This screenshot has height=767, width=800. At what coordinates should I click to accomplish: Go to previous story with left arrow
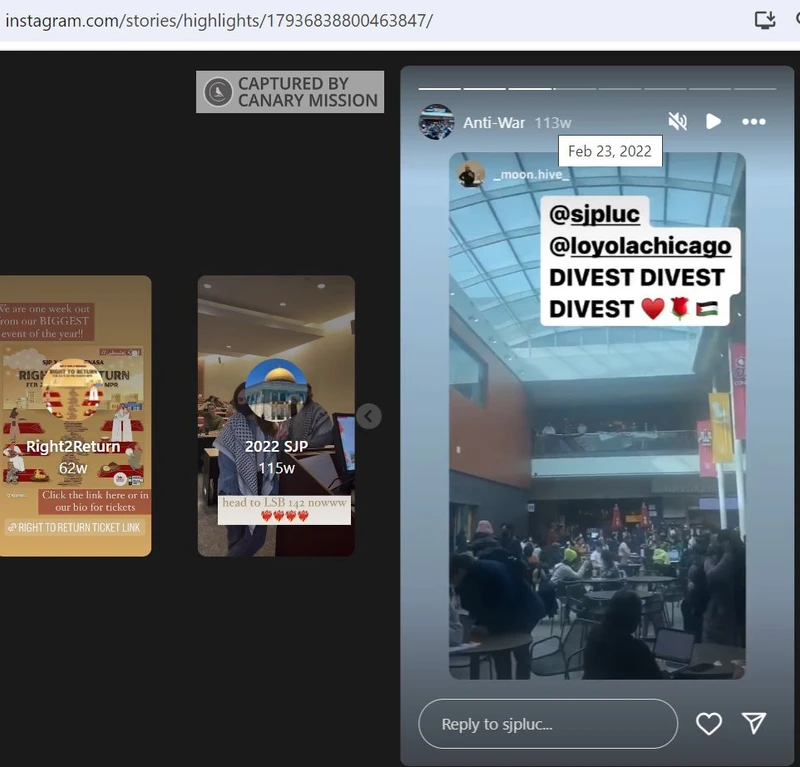pyautogui.click(x=369, y=416)
